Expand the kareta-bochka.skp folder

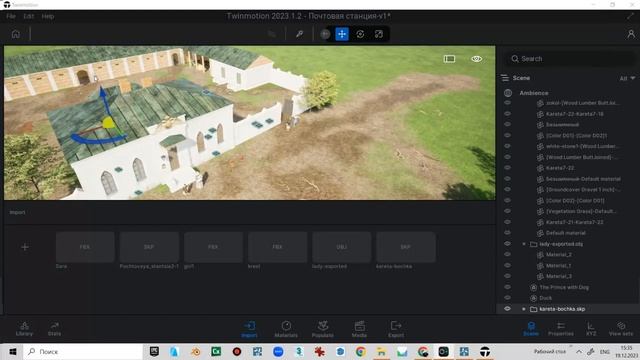tap(524, 309)
